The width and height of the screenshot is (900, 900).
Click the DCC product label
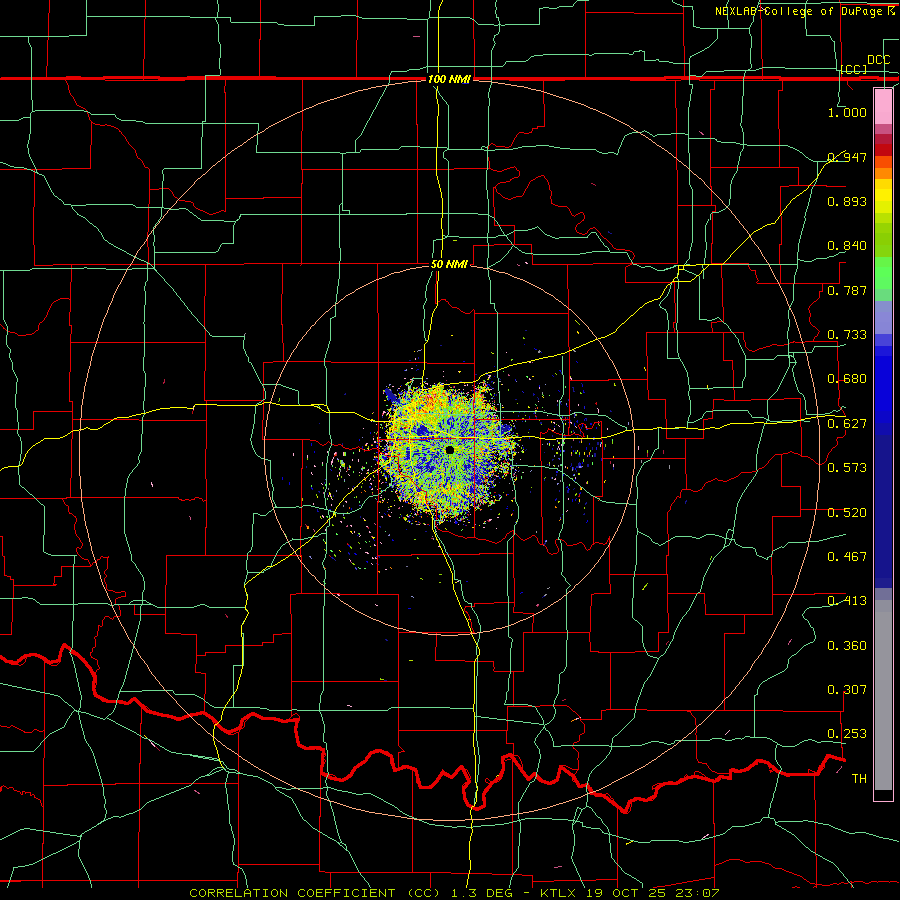878,60
